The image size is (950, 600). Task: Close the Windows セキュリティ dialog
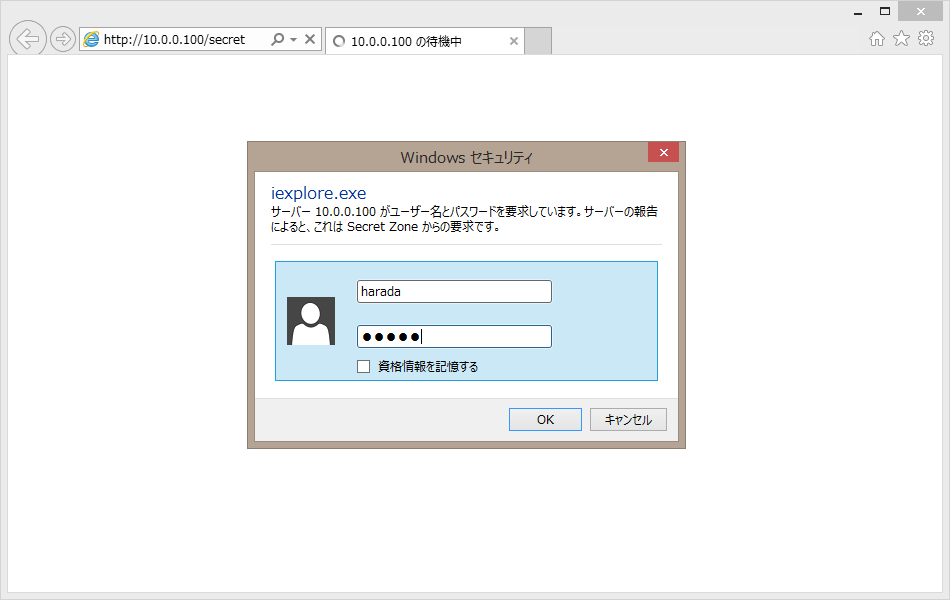click(x=663, y=152)
